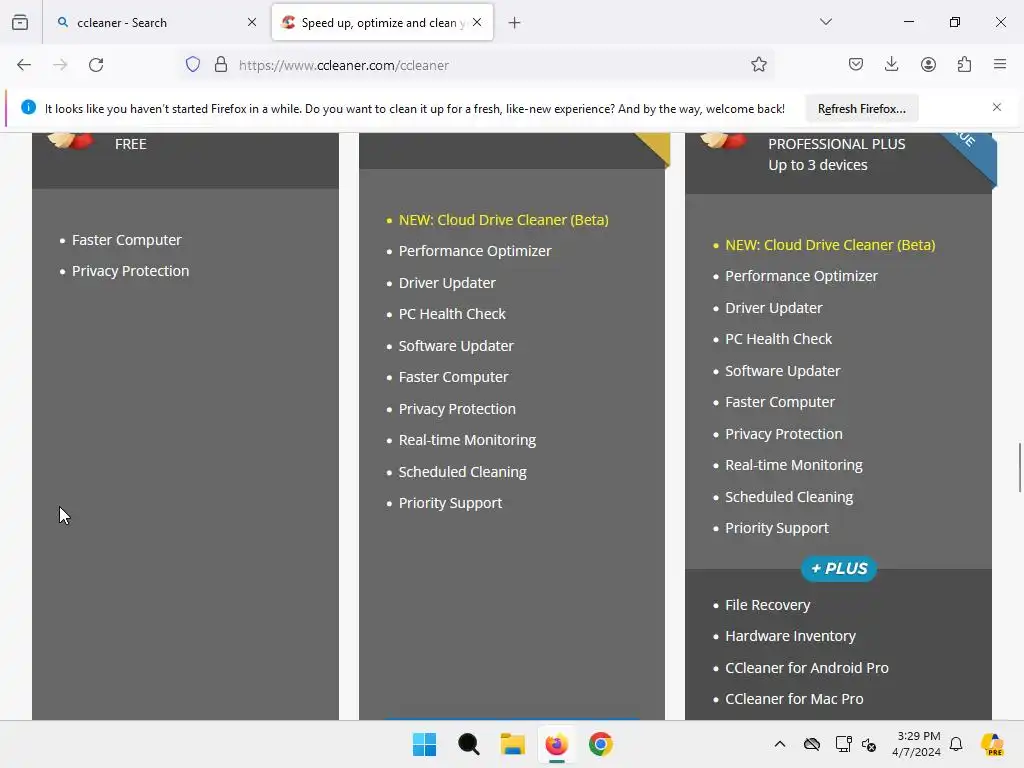List all tabs dropdown arrow
Viewport: 1024px width, 768px height.
[825, 22]
